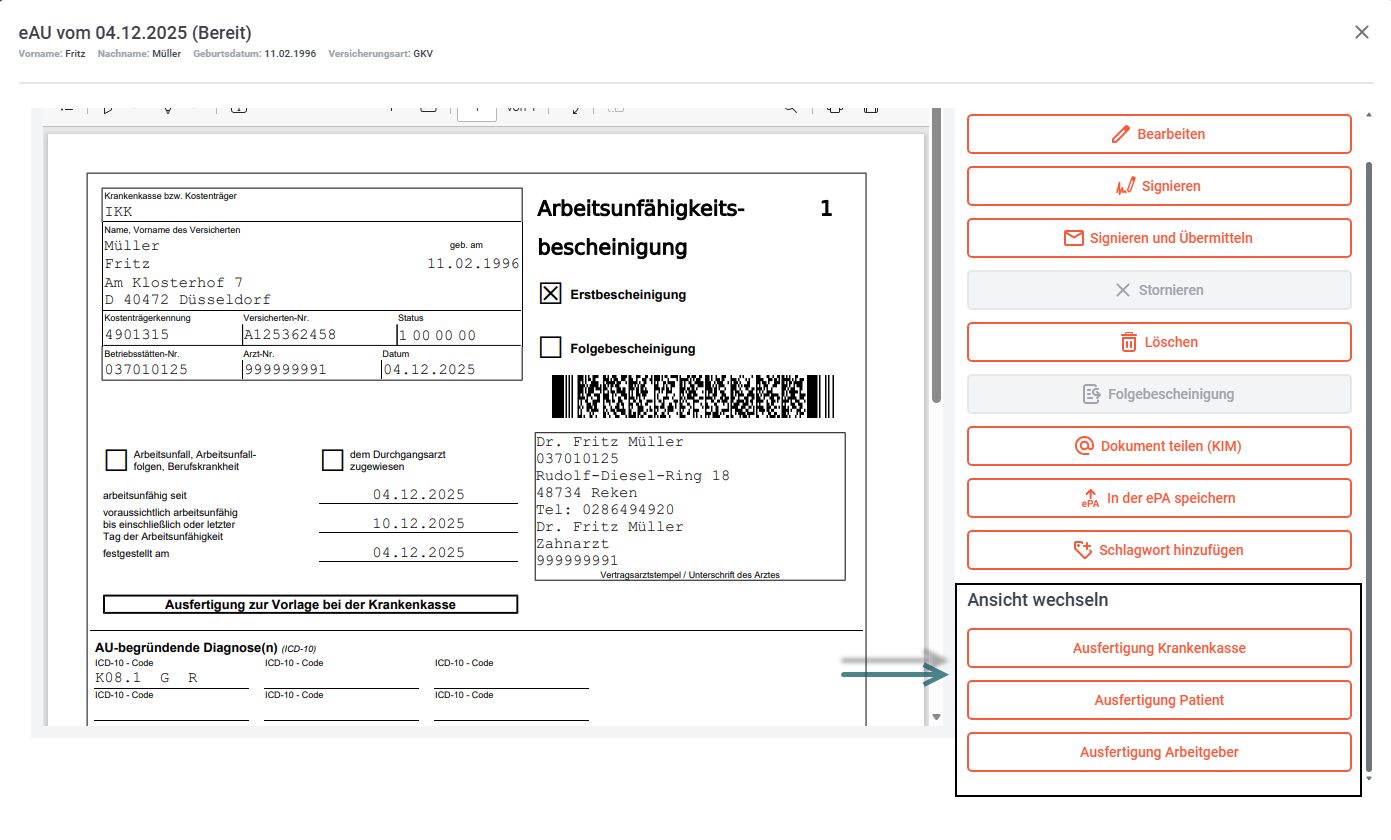
Task: Click the document icon on the Folgebescheinigung button
Action: pyautogui.click(x=1092, y=394)
